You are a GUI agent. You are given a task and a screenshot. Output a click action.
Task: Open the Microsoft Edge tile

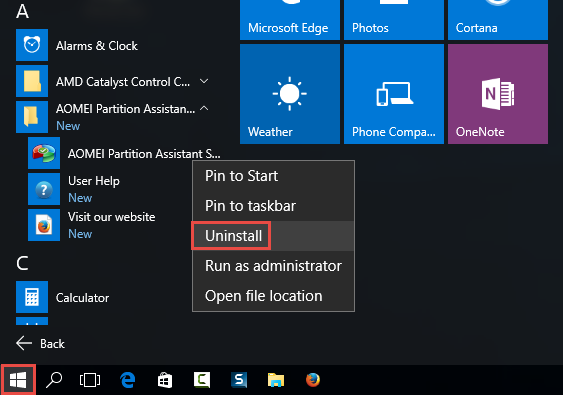pyautogui.click(x=290, y=20)
